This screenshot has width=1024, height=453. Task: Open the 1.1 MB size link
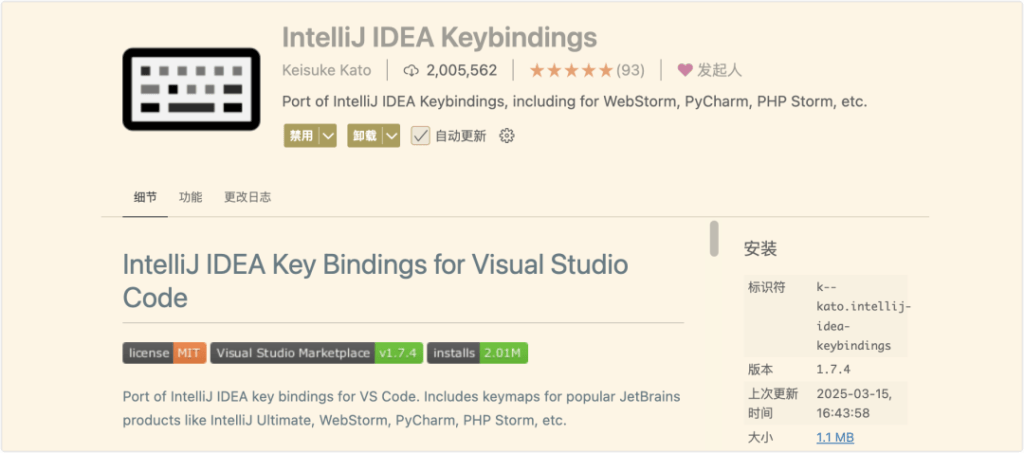[x=835, y=437]
